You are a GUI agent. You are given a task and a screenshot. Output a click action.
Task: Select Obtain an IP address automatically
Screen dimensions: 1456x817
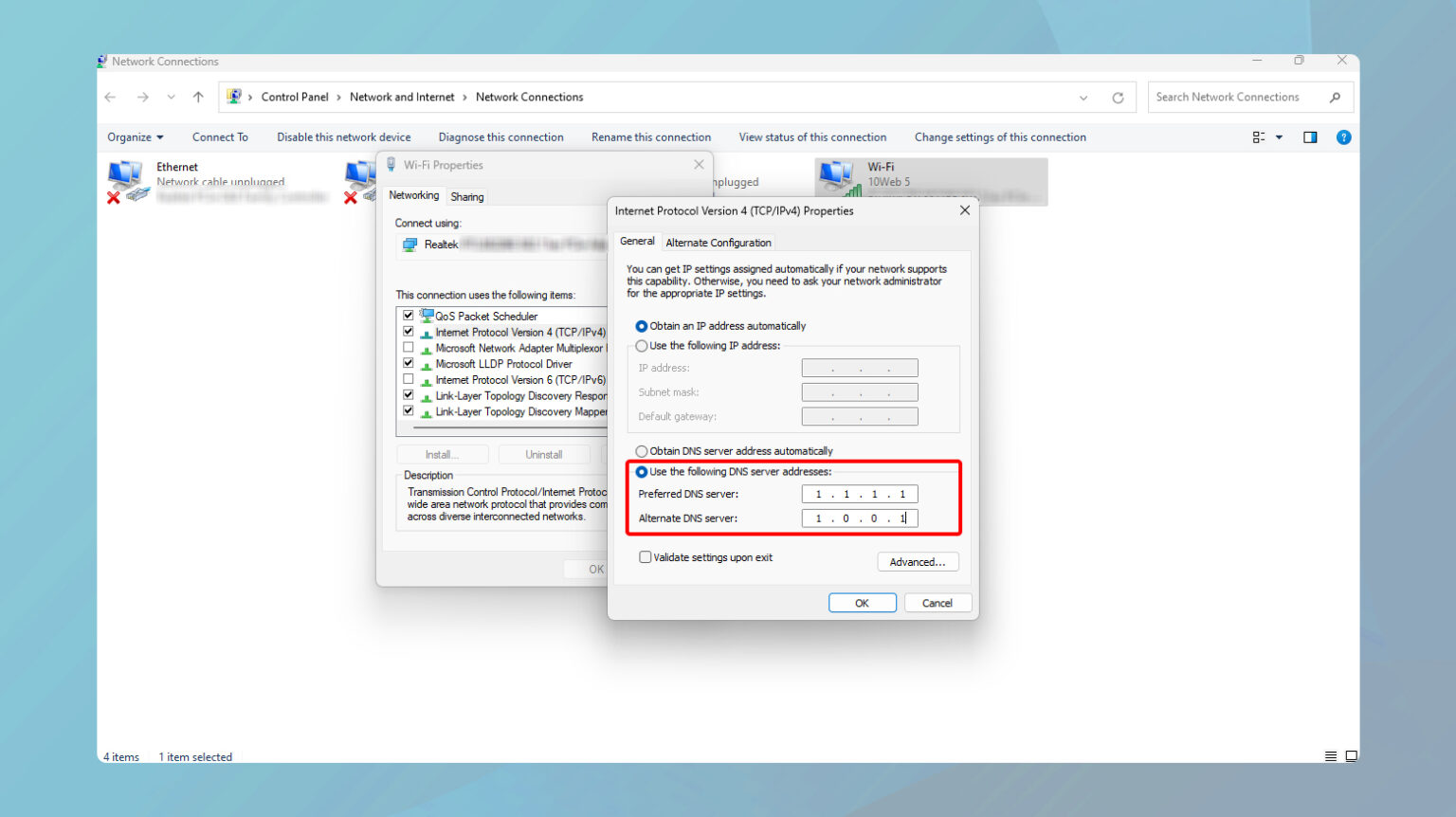641,325
